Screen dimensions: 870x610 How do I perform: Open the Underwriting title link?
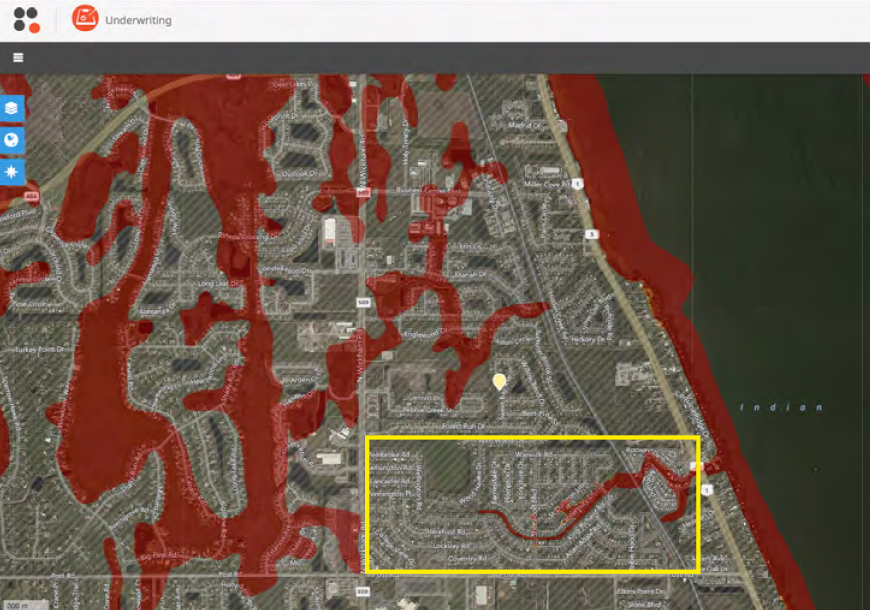tap(138, 20)
